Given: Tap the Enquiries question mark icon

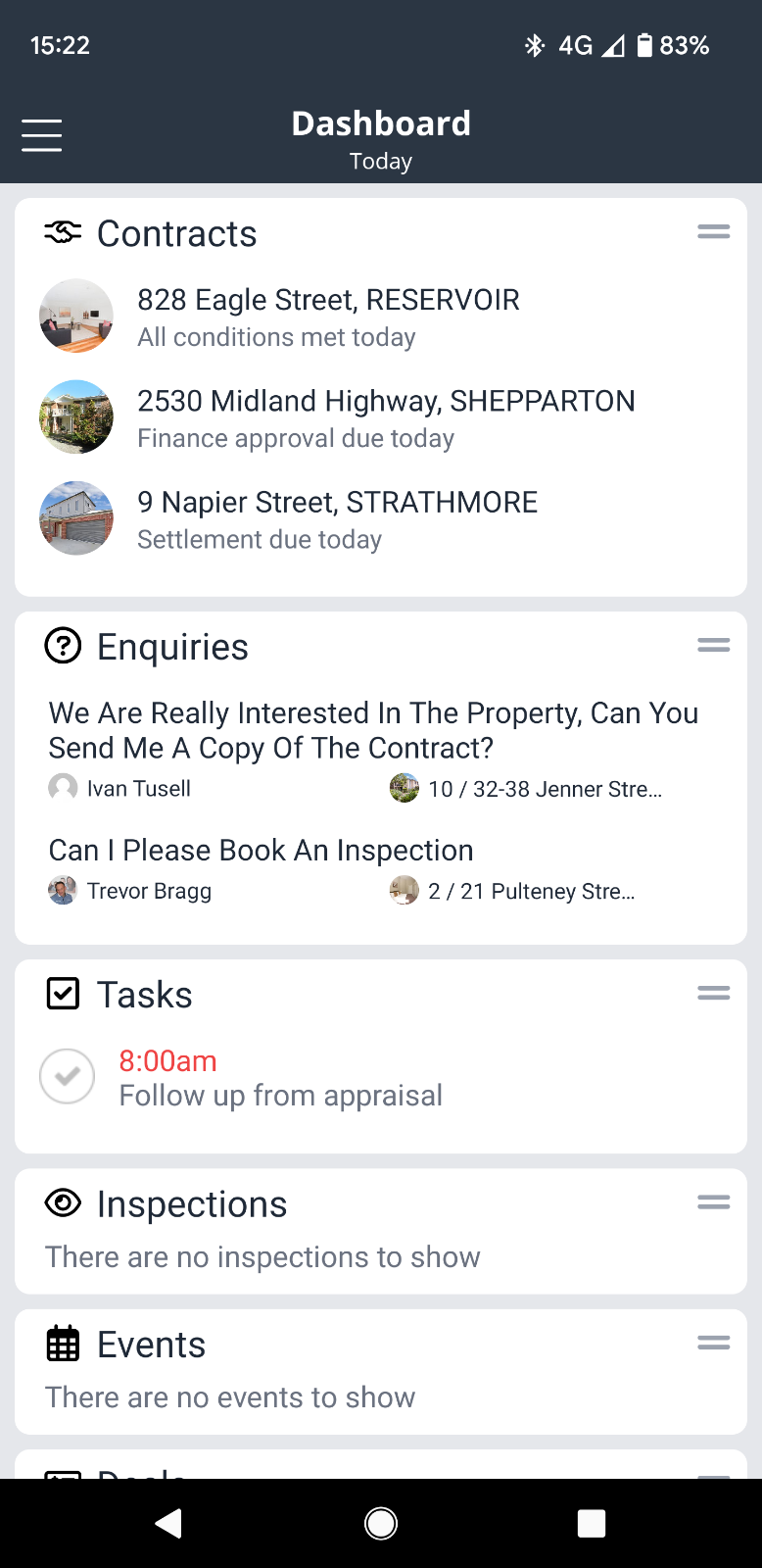Looking at the screenshot, I should pyautogui.click(x=63, y=647).
